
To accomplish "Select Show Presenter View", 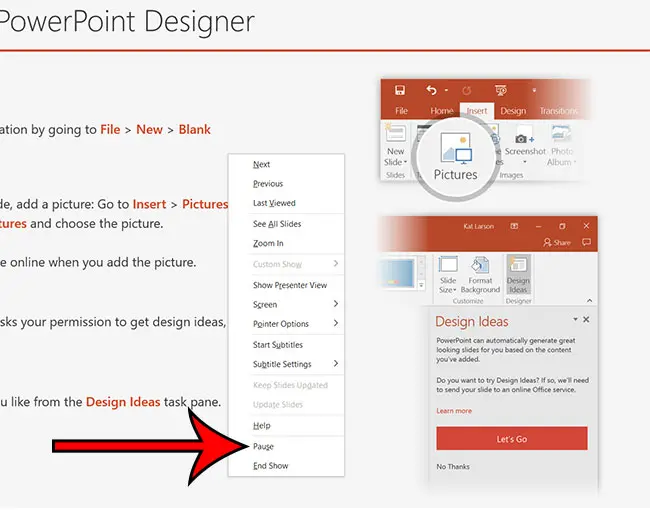I will (x=290, y=285).
